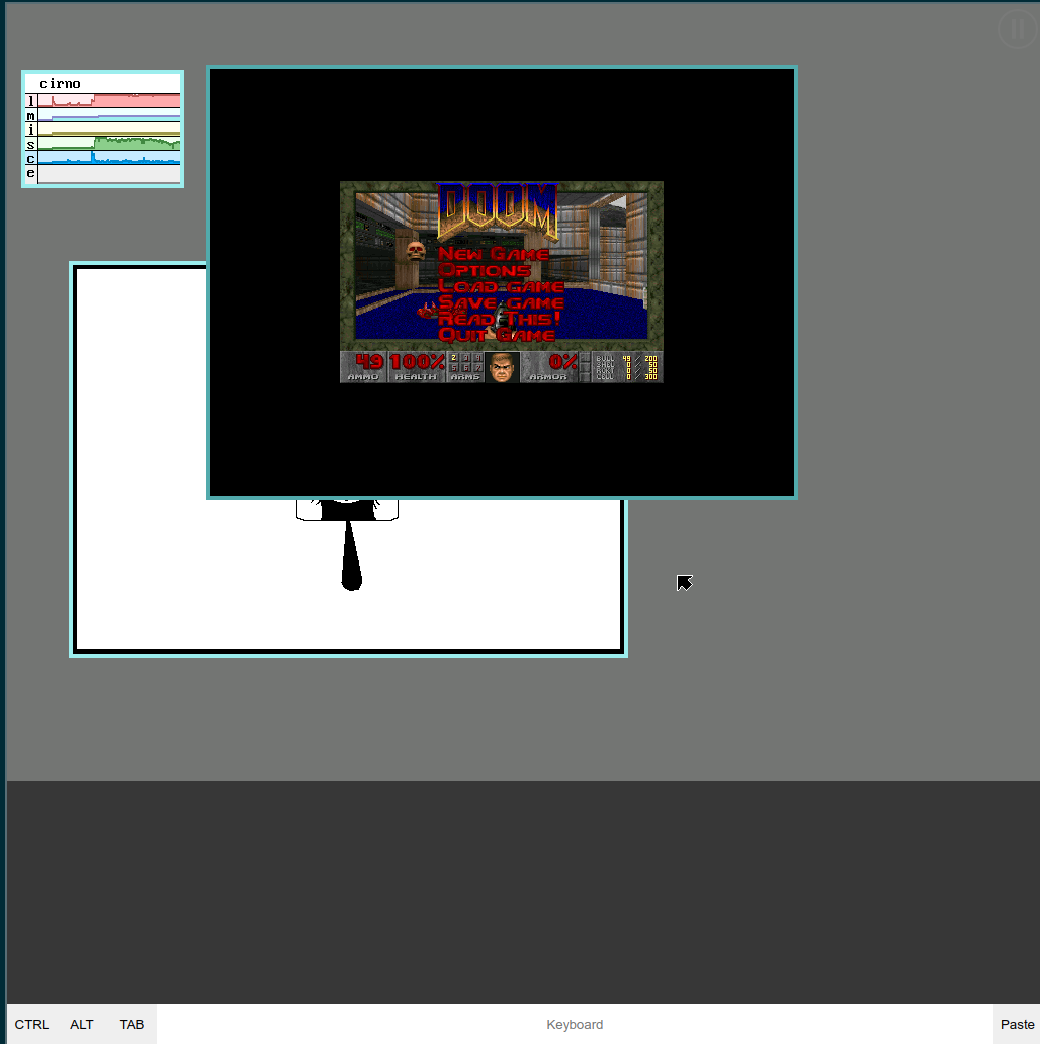This screenshot has height=1044, width=1040.
Task: Click the Paste button
Action: pyautogui.click(x=1017, y=1024)
